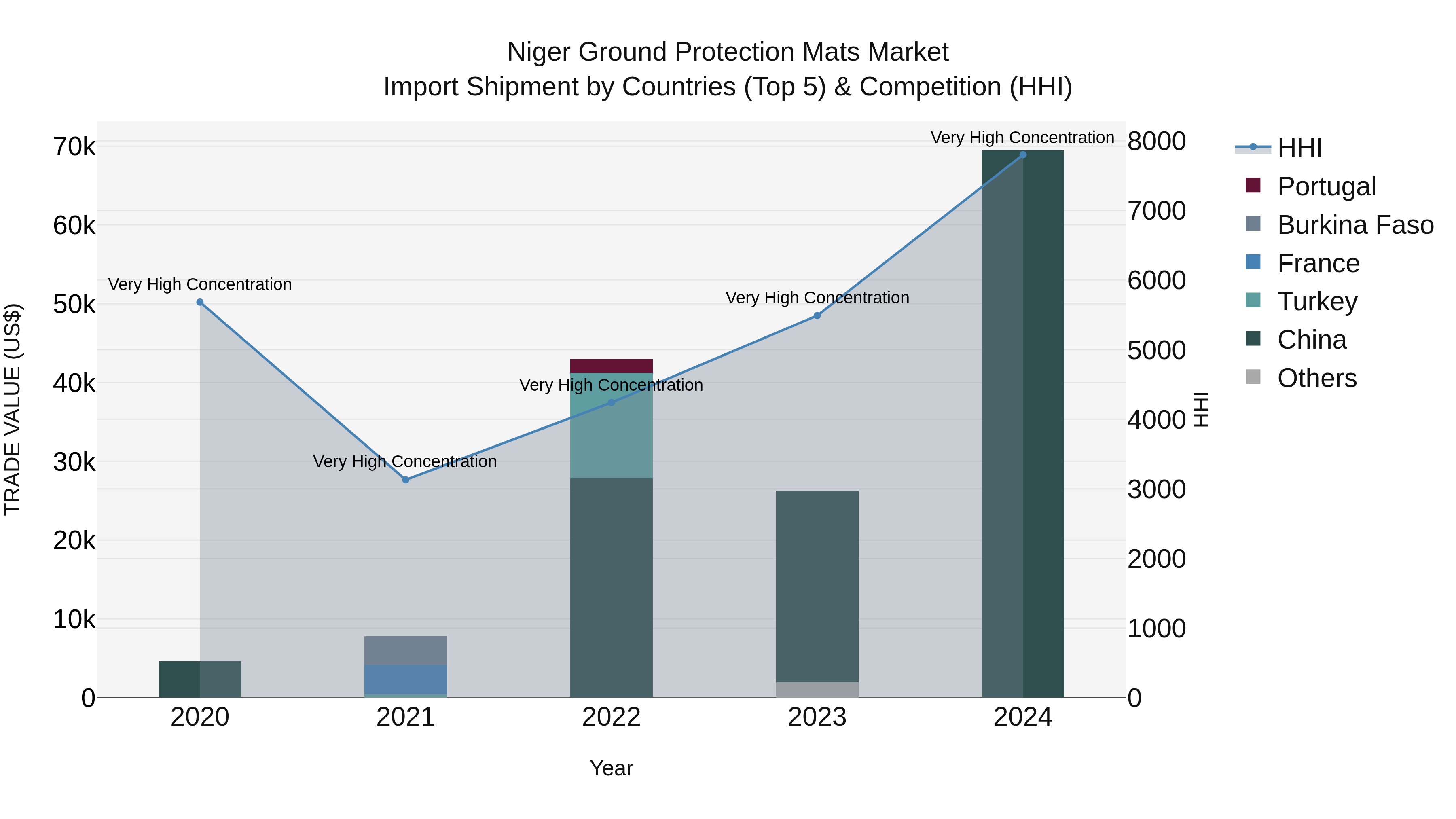Screen dimensions: 1456x819
Task: Click the 4000 HHI axis tick label
Action: point(1157,420)
